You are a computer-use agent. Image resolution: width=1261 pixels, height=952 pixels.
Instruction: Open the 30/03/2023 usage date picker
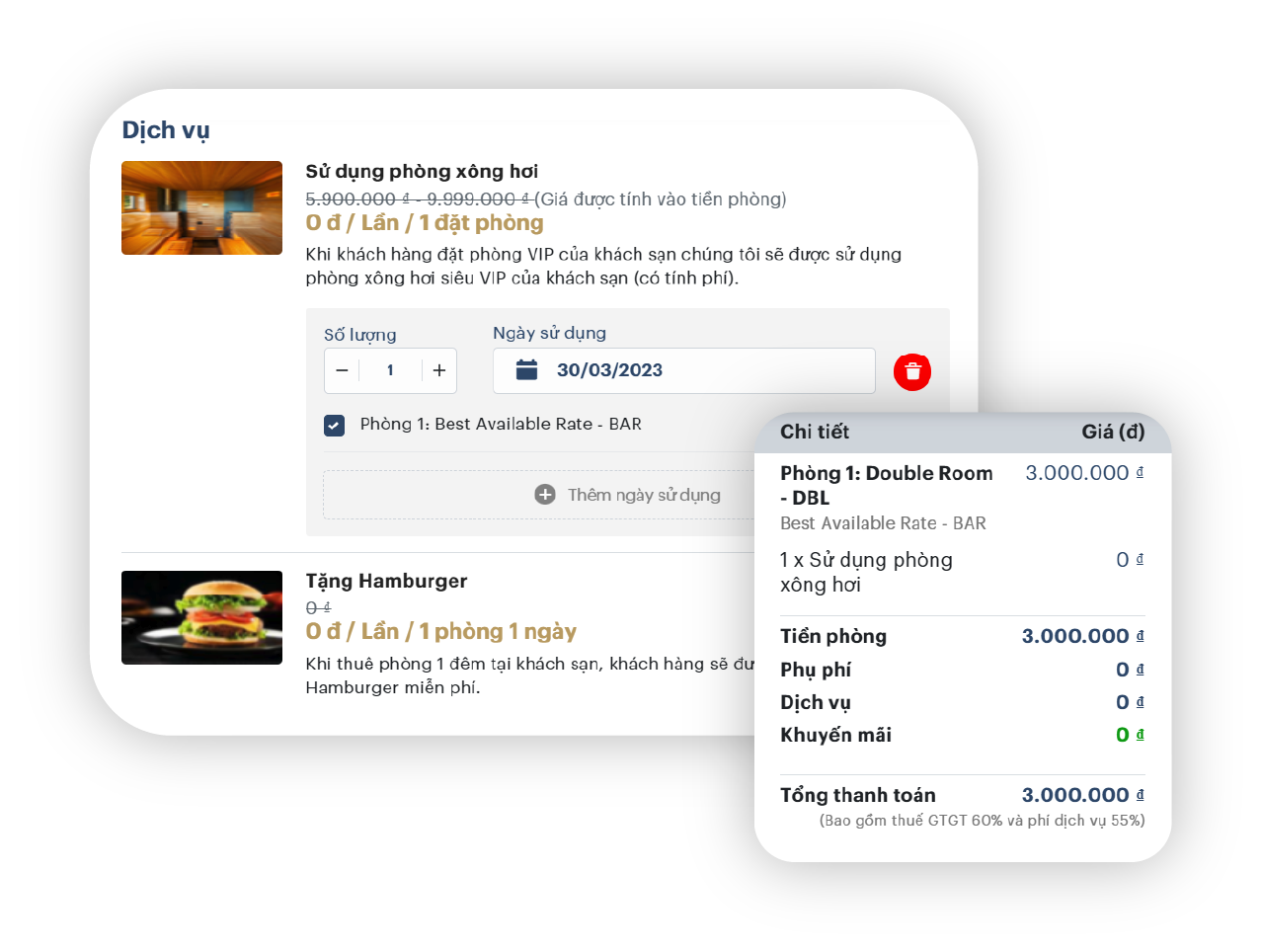684,370
